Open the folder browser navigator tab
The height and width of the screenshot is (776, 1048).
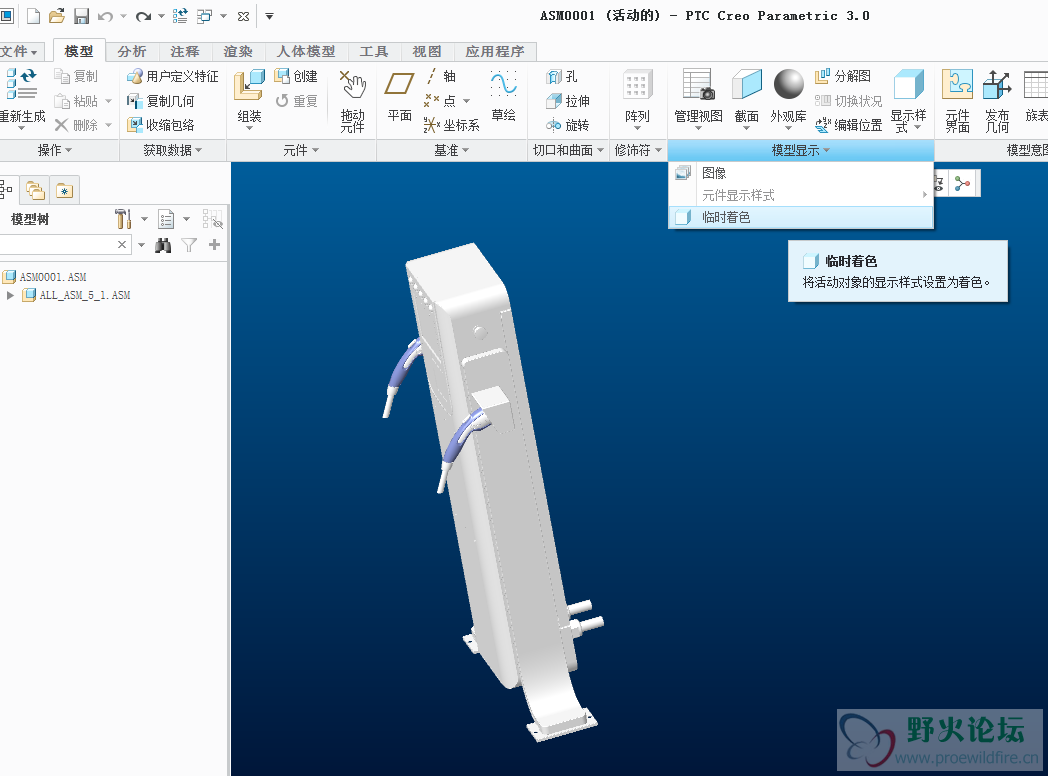tap(35, 191)
